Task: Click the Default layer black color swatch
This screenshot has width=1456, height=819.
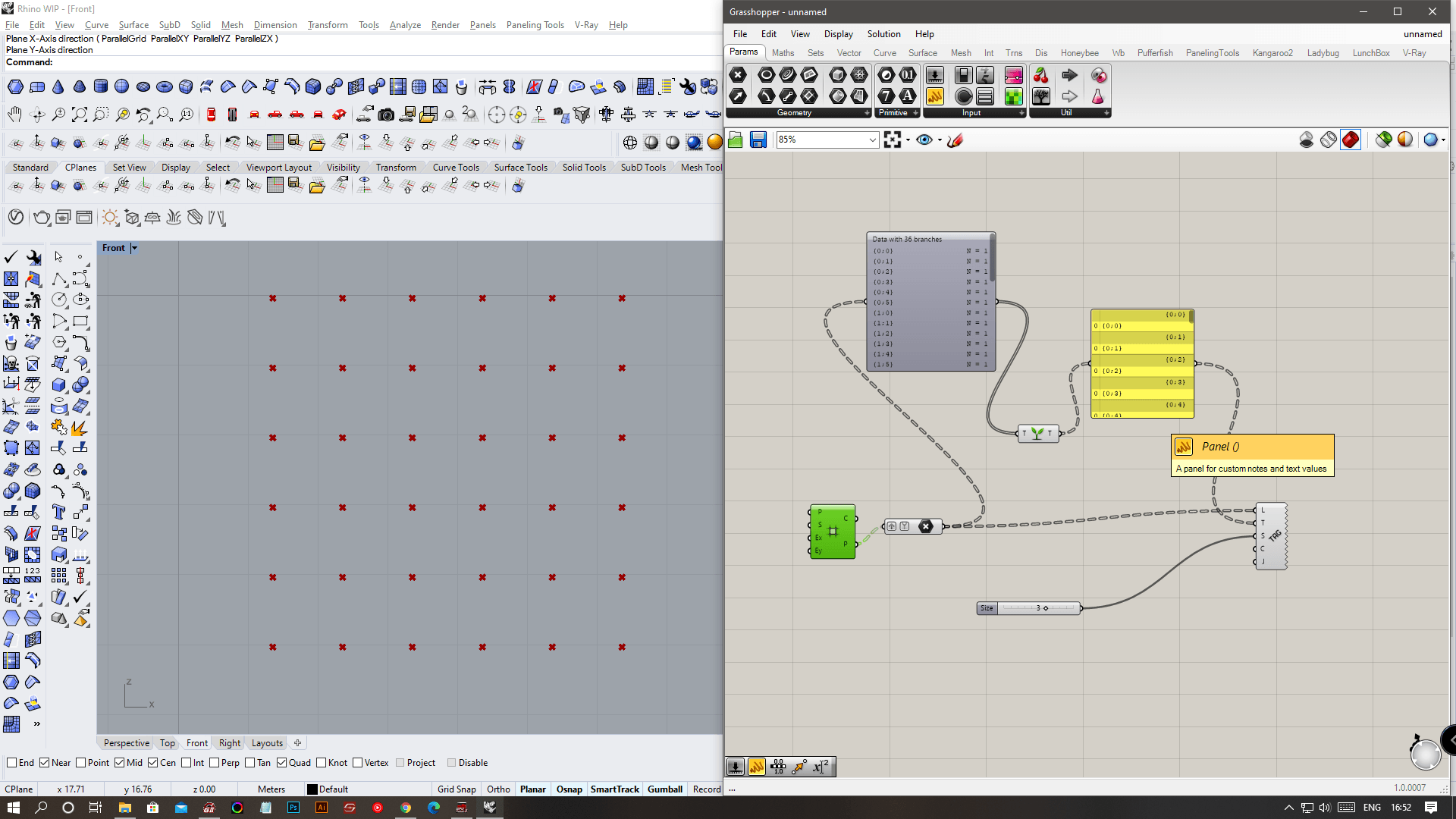Action: click(x=312, y=789)
